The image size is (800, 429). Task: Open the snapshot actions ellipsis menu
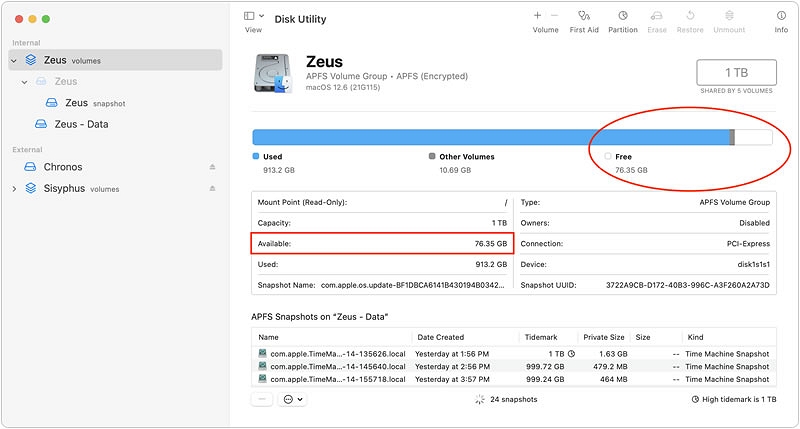coord(293,399)
